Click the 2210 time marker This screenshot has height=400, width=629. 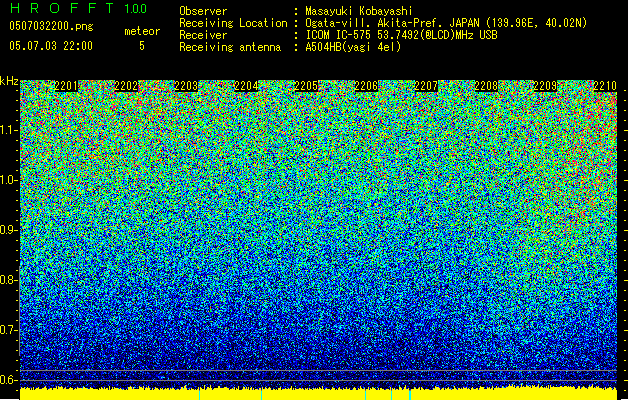605,86
